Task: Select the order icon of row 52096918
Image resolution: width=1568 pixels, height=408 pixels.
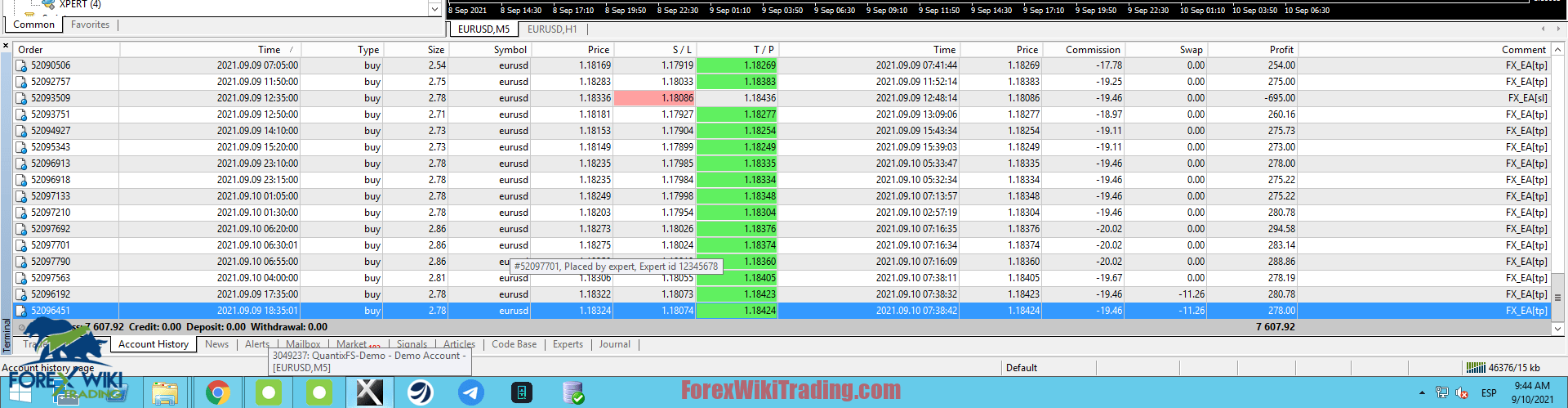Action: [x=21, y=180]
